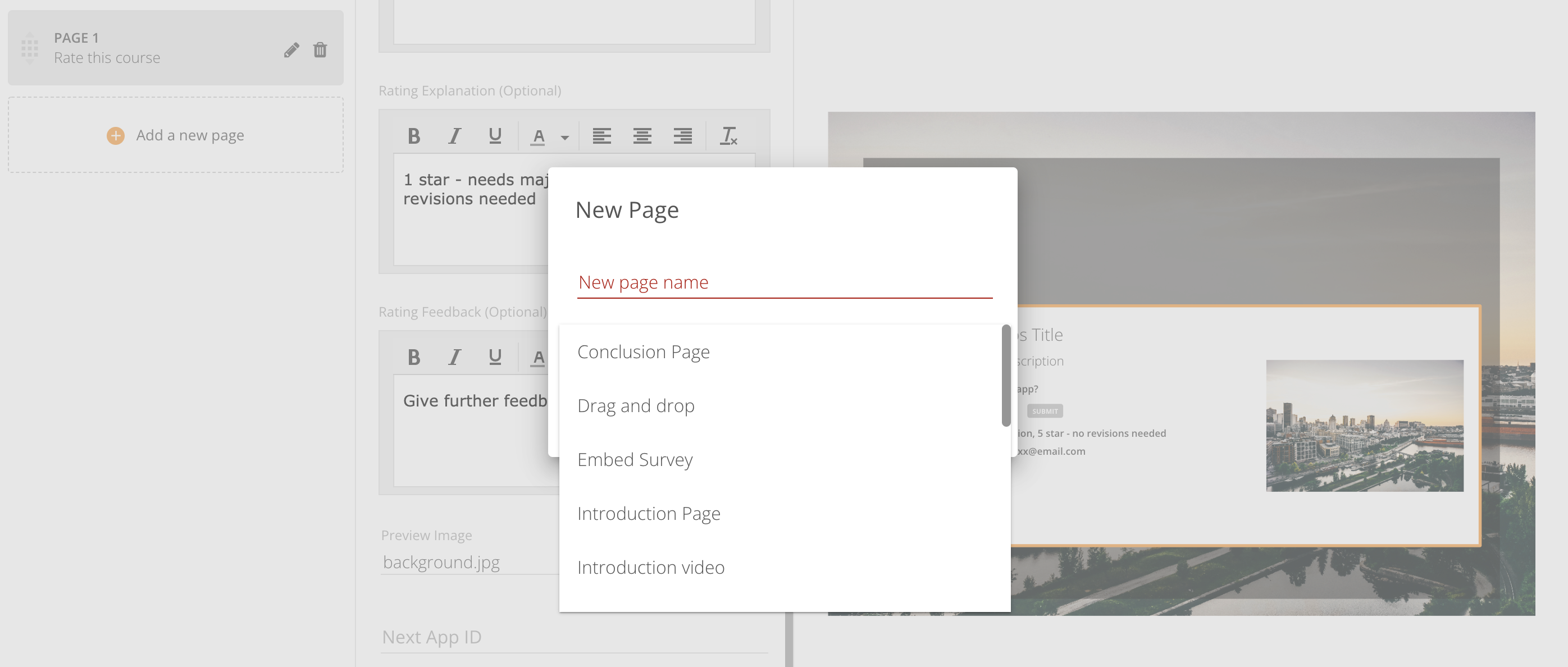Screen dimensions: 1568x667
Task: Center align text in the Rating Explanation editor
Action: (x=642, y=136)
